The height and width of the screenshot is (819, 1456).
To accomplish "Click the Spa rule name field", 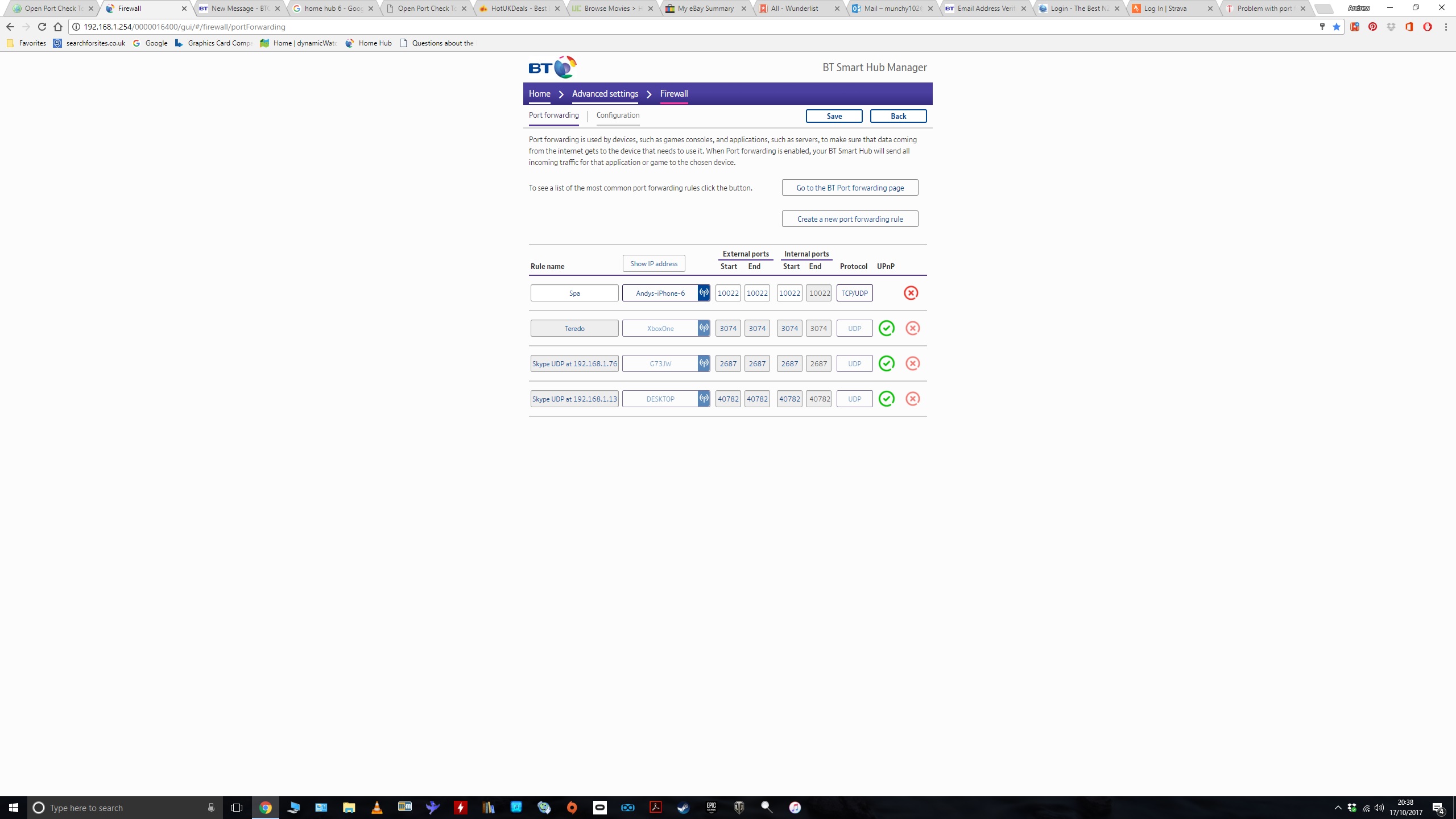I will tap(574, 293).
